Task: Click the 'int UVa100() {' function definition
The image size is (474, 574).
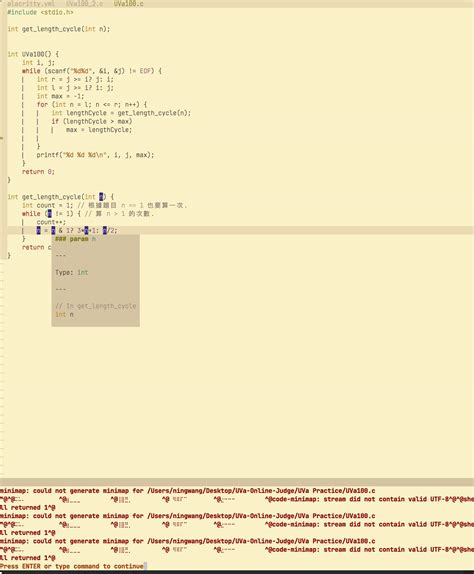Action: (33, 54)
